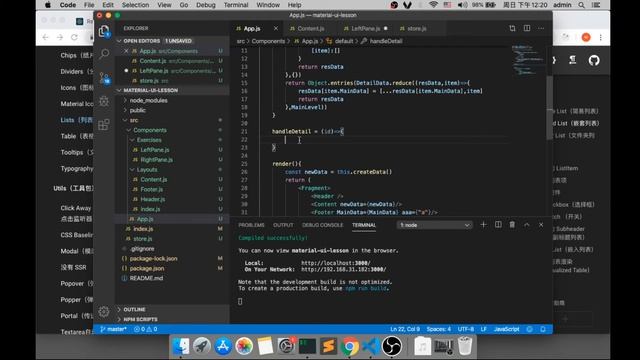Expand the node_modules folder
This screenshot has width=640, height=360.
tap(148, 100)
